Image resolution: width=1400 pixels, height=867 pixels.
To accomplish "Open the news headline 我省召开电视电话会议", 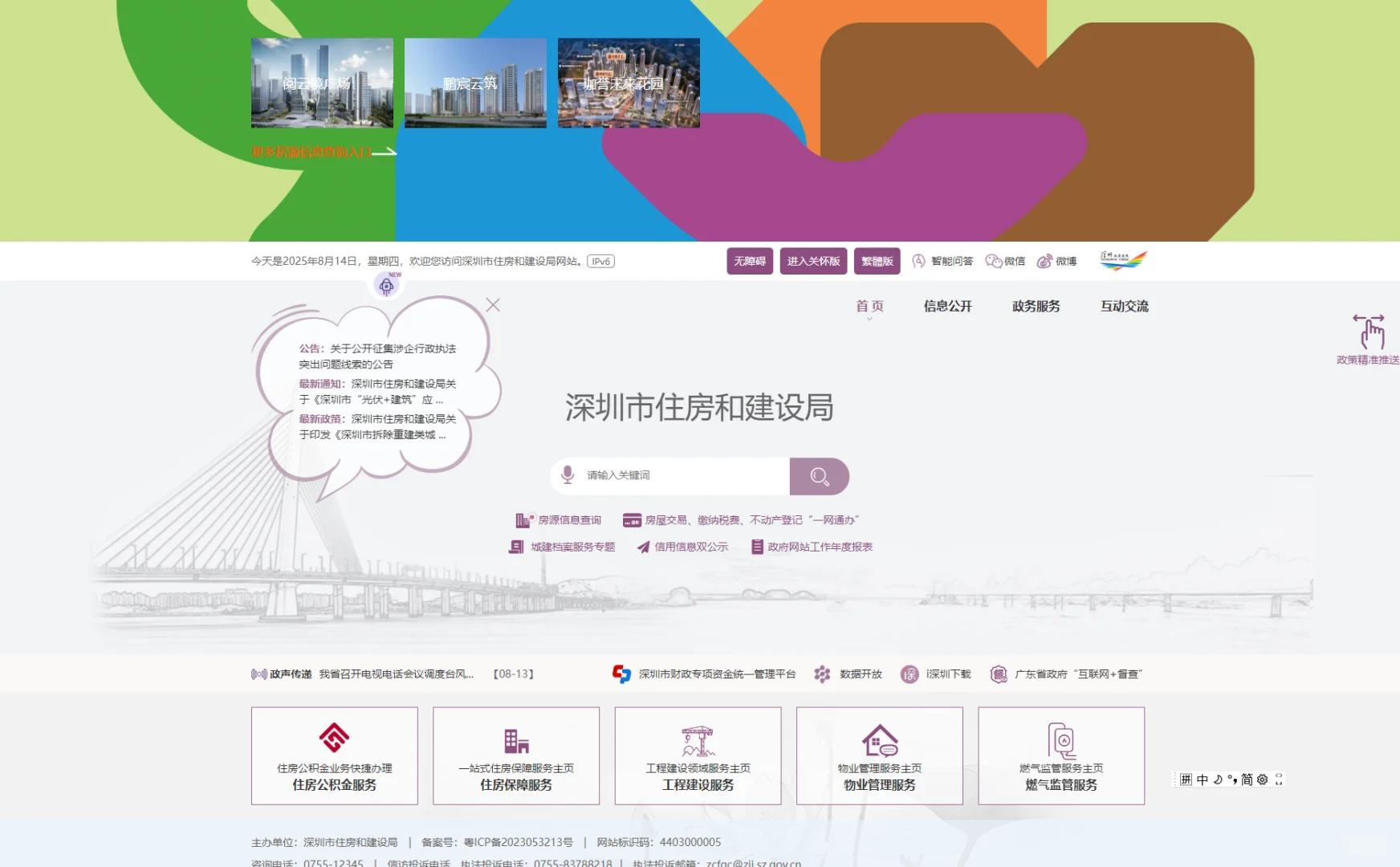I will point(397,674).
